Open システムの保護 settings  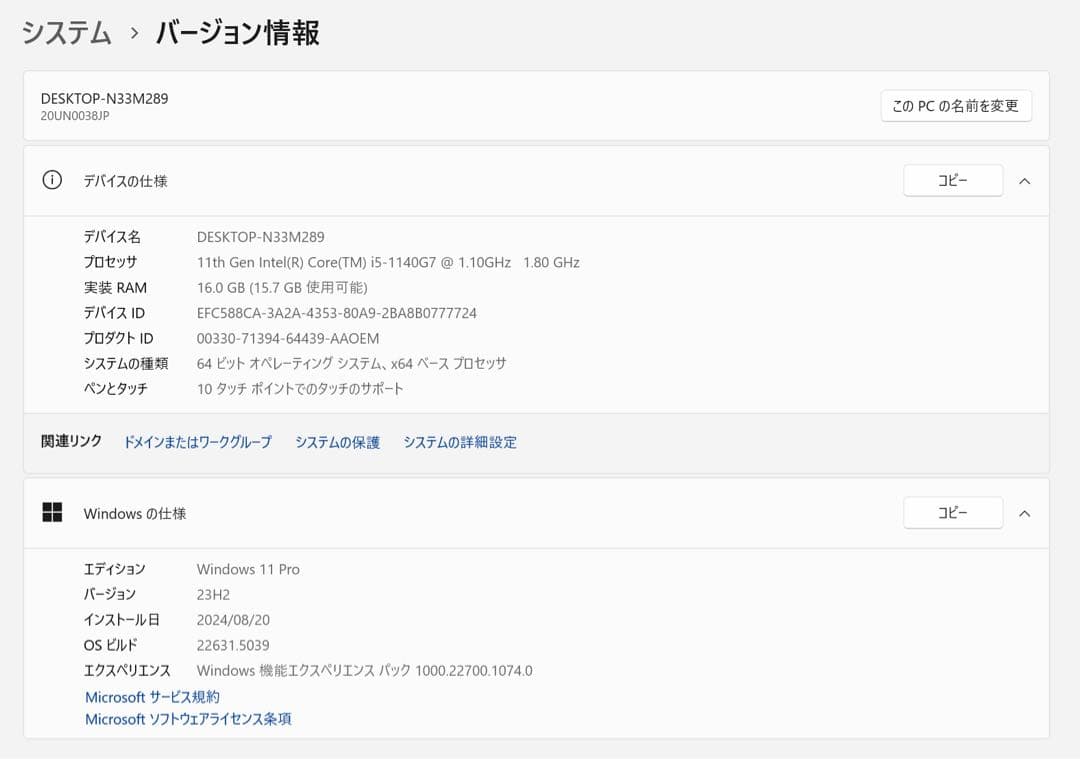338,442
